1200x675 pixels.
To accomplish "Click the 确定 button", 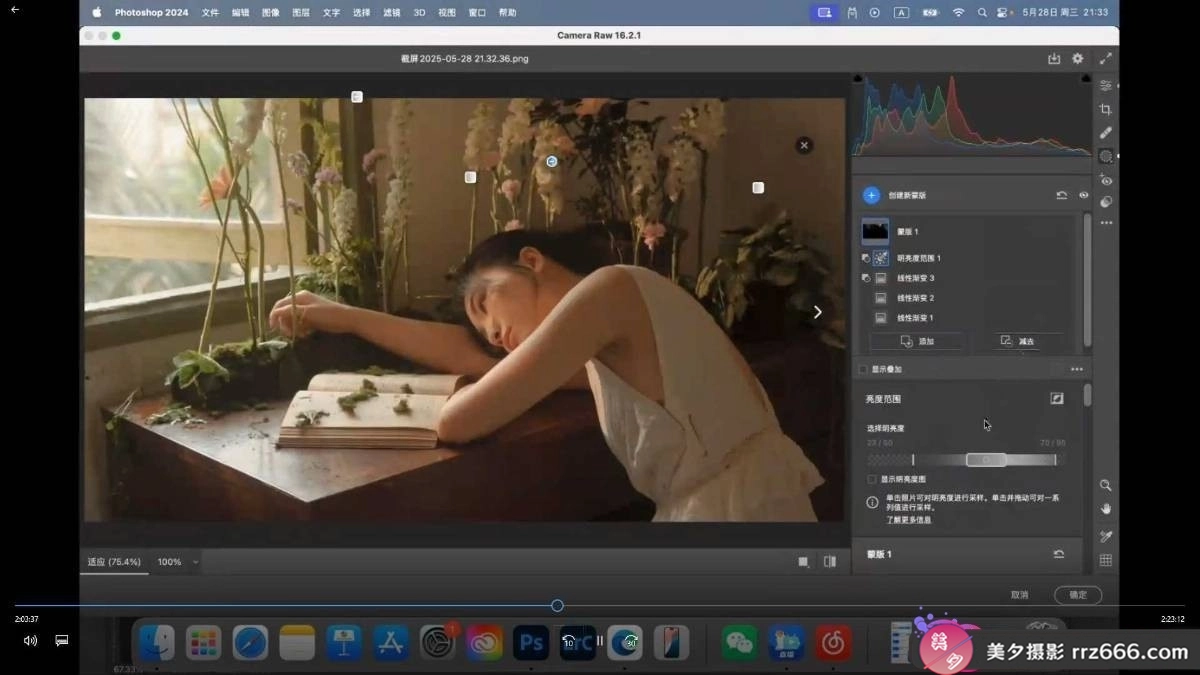I will coord(1078,594).
